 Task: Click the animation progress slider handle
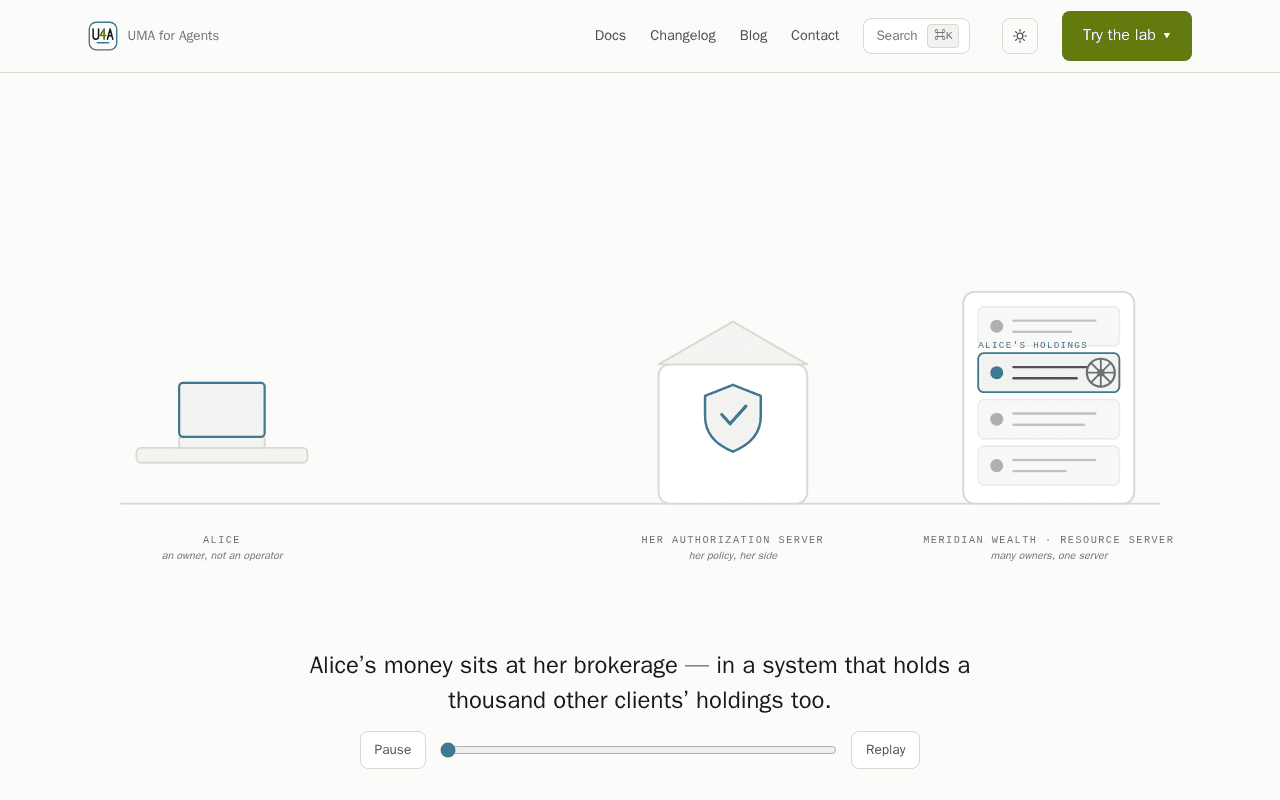pos(448,750)
